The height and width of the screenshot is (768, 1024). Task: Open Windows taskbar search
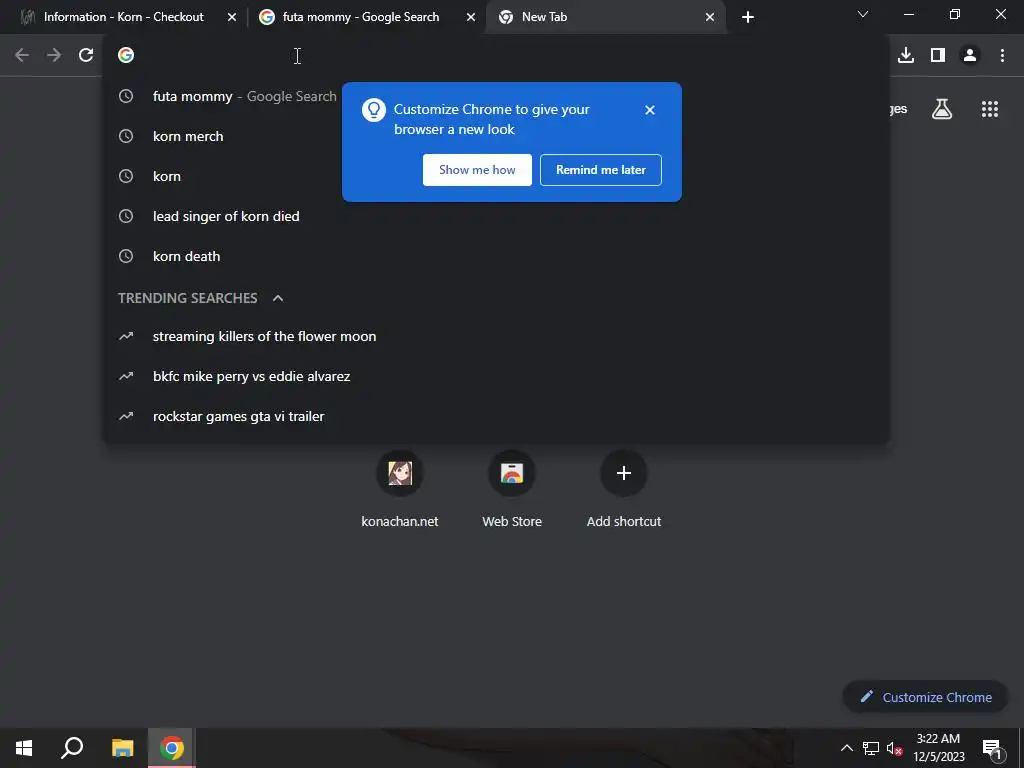coord(72,748)
